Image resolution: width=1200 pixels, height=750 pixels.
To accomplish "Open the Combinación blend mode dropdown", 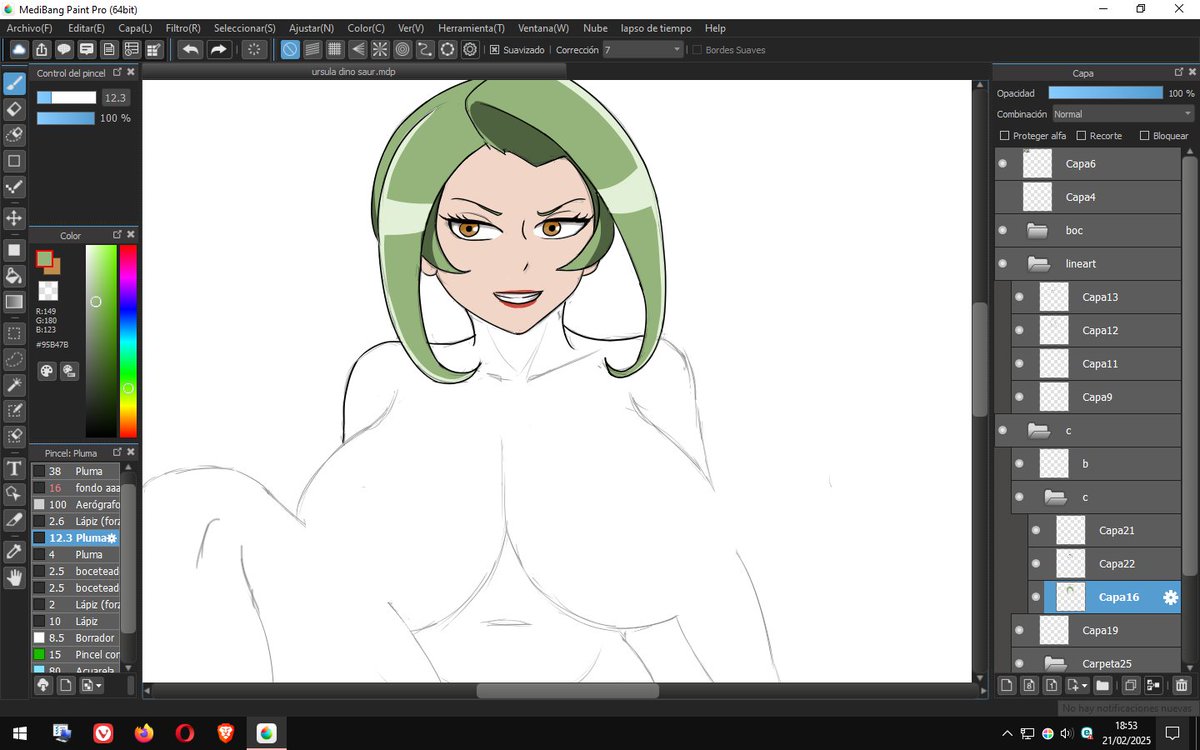I will (1122, 114).
